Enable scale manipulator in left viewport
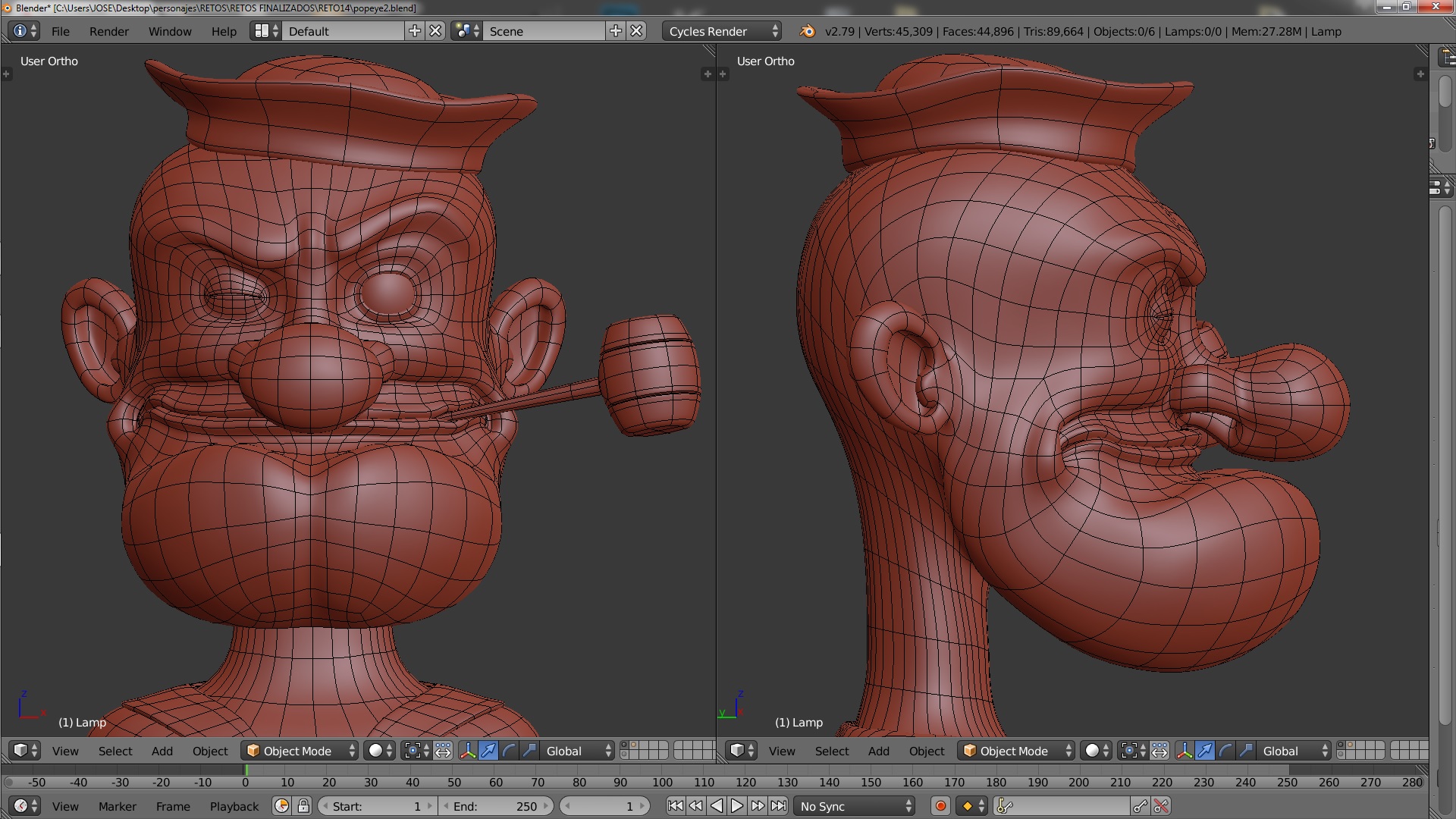The image size is (1456, 819). [529, 751]
